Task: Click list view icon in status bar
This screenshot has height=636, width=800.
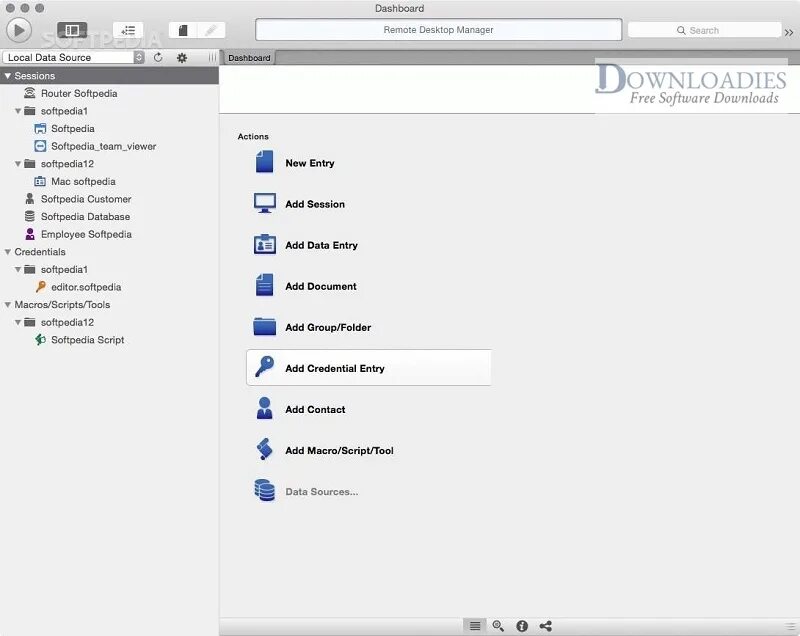Action: (474, 626)
